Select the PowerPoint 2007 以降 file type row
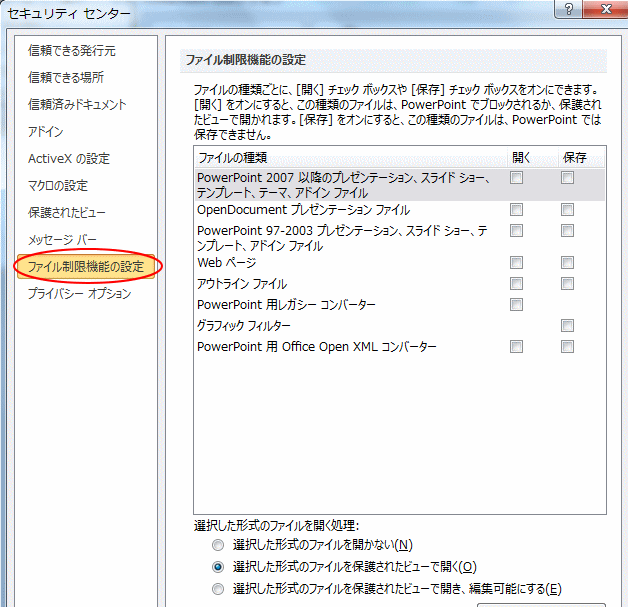The width and height of the screenshot is (628, 607). point(400,185)
